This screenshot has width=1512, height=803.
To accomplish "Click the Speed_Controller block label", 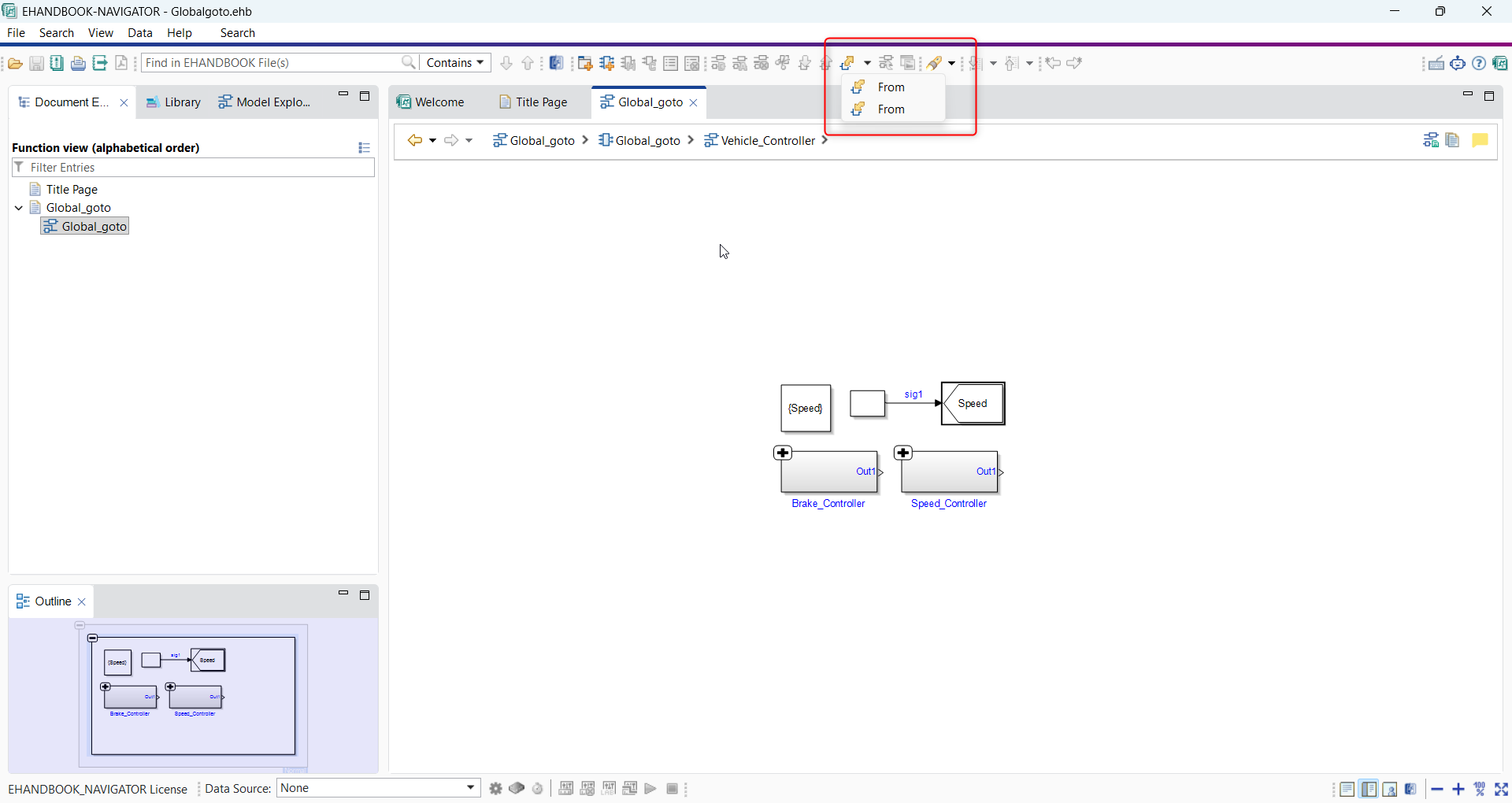I will [x=949, y=504].
